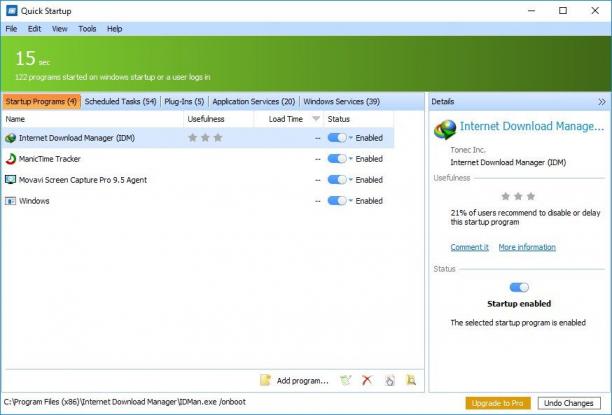The height and width of the screenshot is (415, 612).
Task: Open the Tools menu
Action: pyautogui.click(x=87, y=29)
